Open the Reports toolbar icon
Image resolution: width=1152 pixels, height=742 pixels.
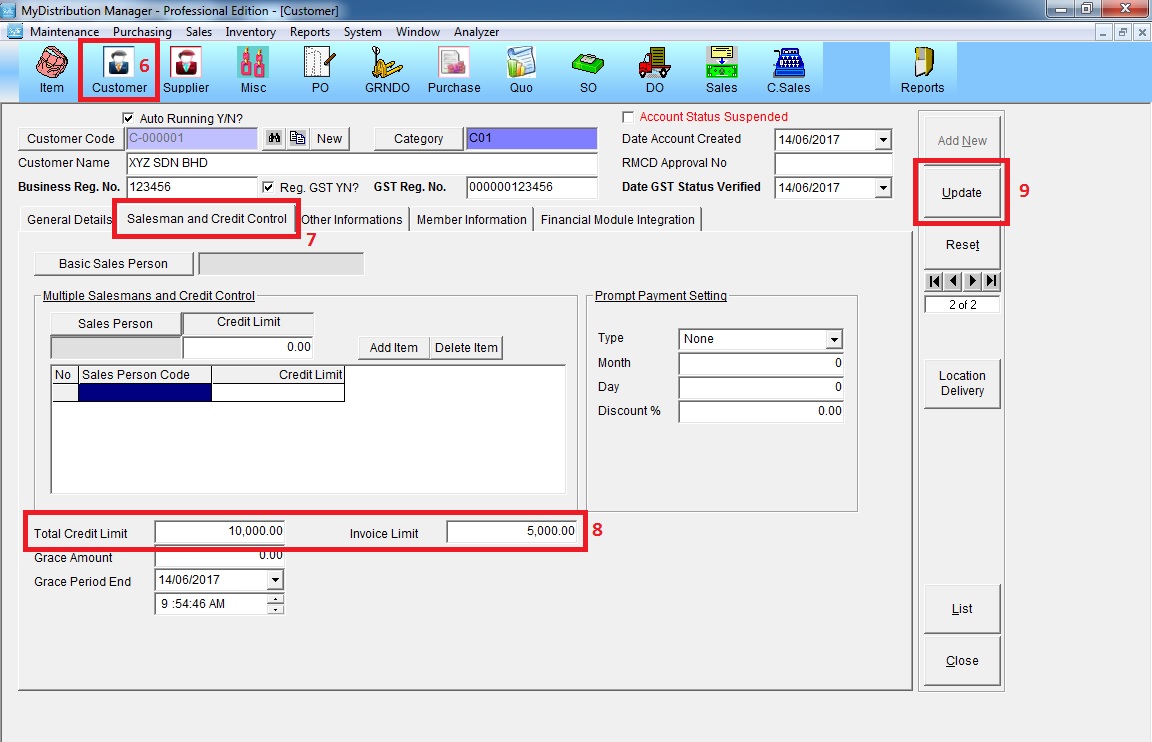coord(922,70)
